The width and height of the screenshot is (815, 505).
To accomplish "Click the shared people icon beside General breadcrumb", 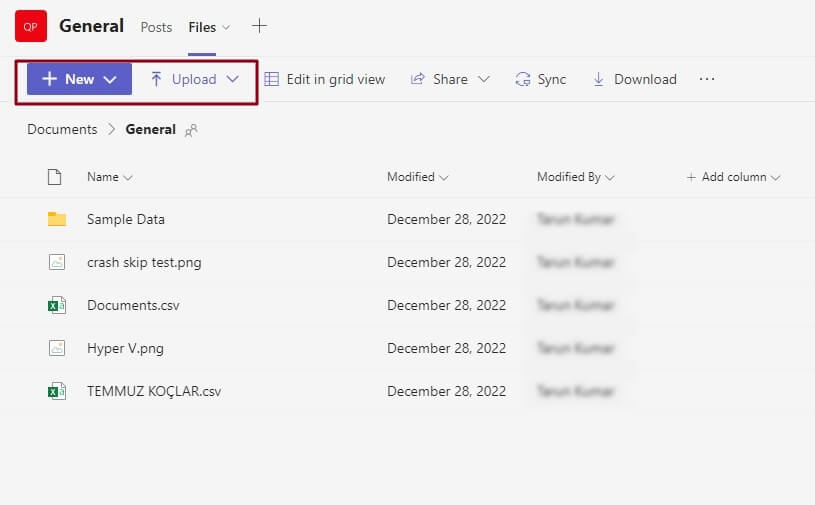I will click(191, 130).
